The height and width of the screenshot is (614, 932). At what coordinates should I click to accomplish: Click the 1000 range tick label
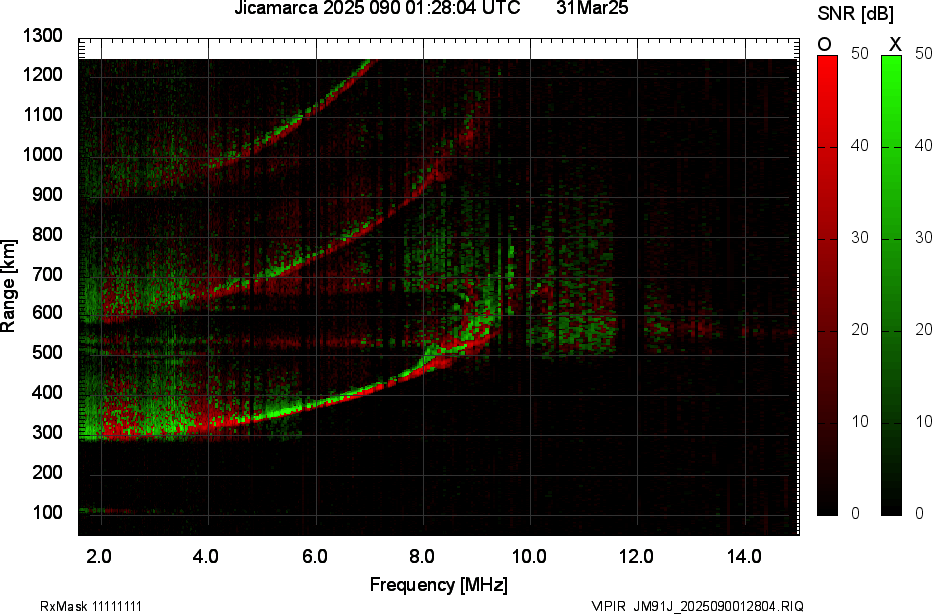click(43, 155)
